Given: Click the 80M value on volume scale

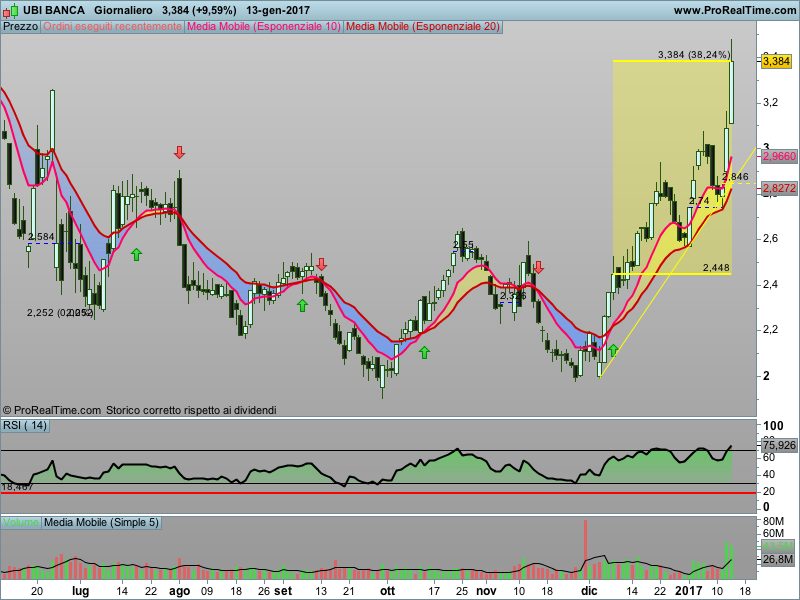Looking at the screenshot, I should [x=773, y=521].
